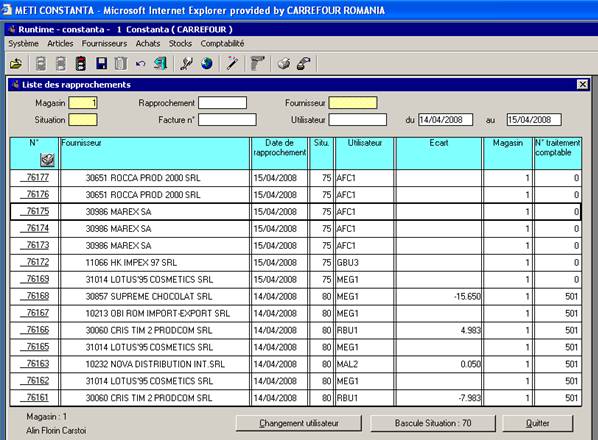Click the Ecart value 4.983

click(439, 330)
